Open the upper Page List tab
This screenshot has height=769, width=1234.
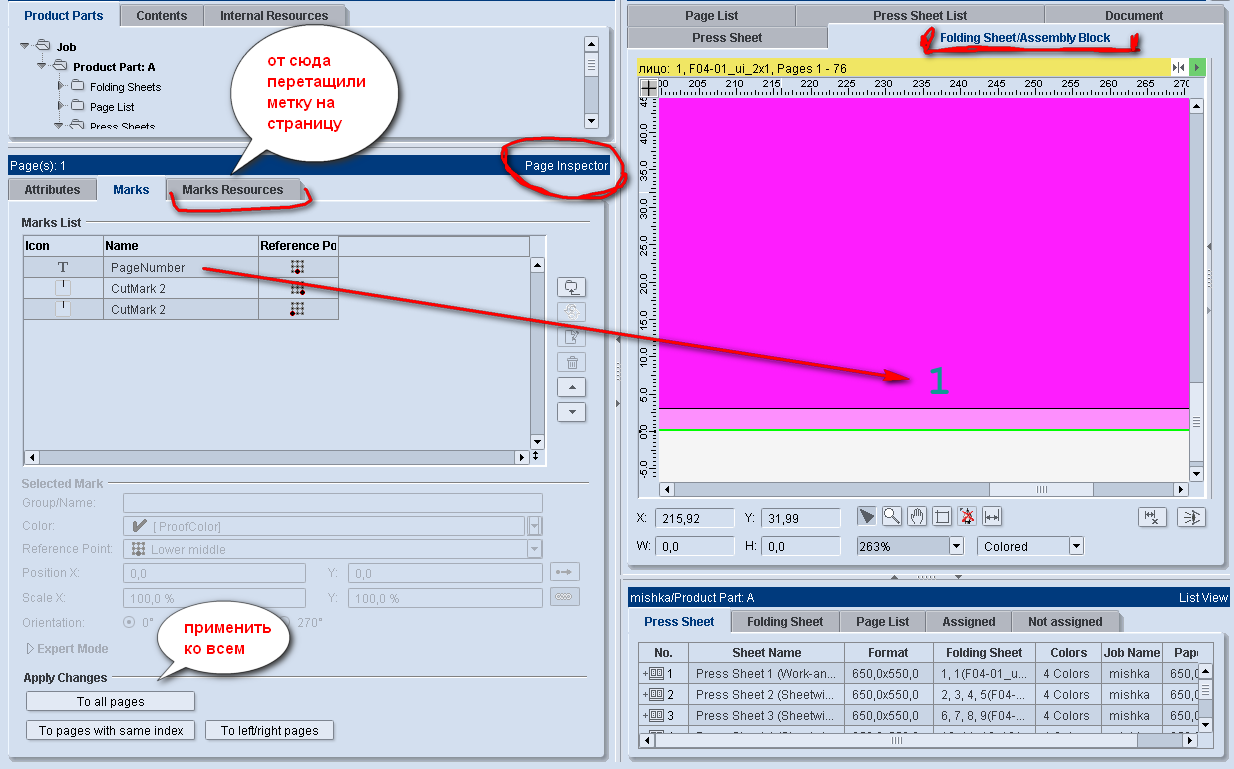point(712,15)
